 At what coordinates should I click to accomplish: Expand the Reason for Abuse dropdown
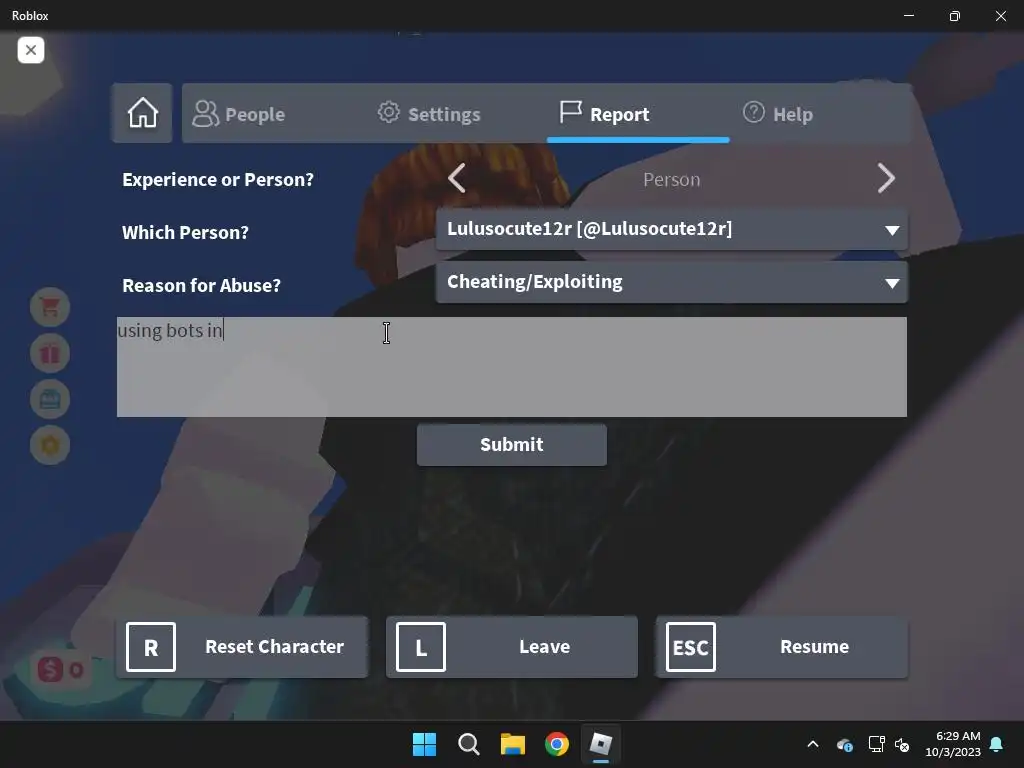coord(672,282)
